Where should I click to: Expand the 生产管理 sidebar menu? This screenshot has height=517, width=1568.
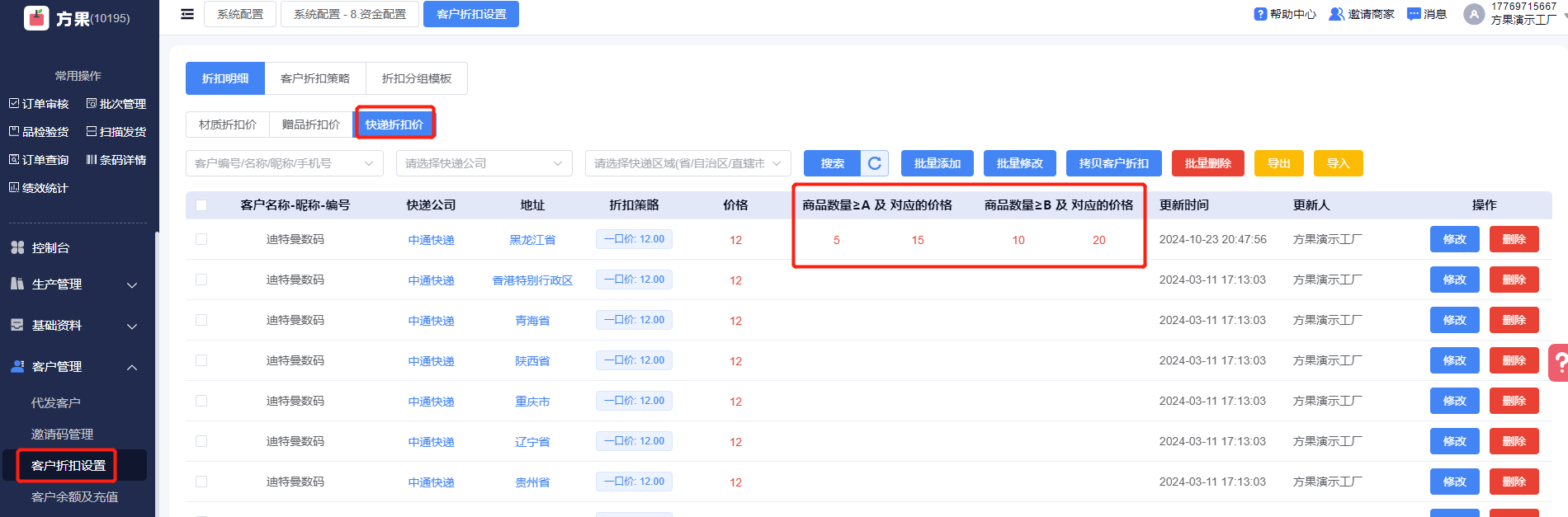(74, 284)
